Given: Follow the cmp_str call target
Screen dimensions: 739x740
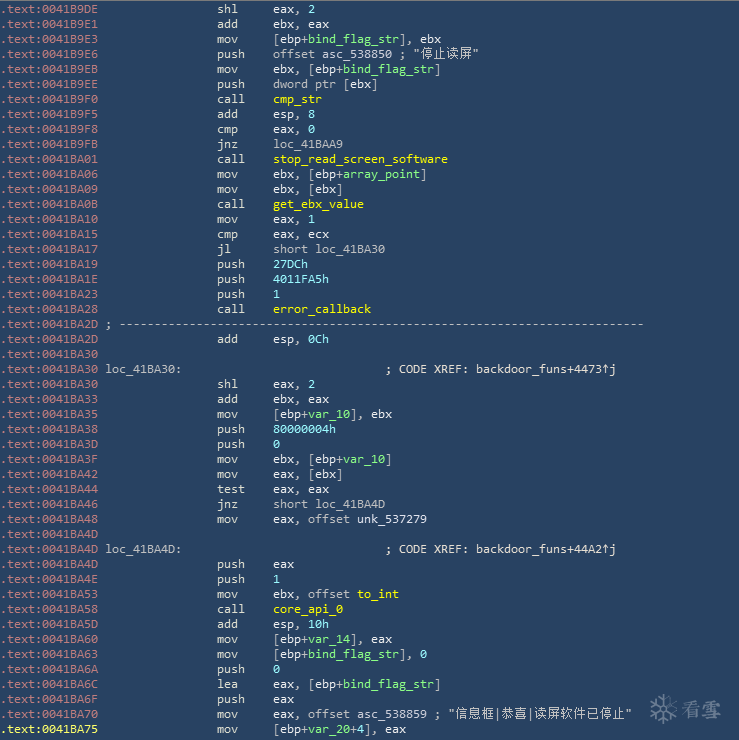Looking at the screenshot, I should (297, 100).
